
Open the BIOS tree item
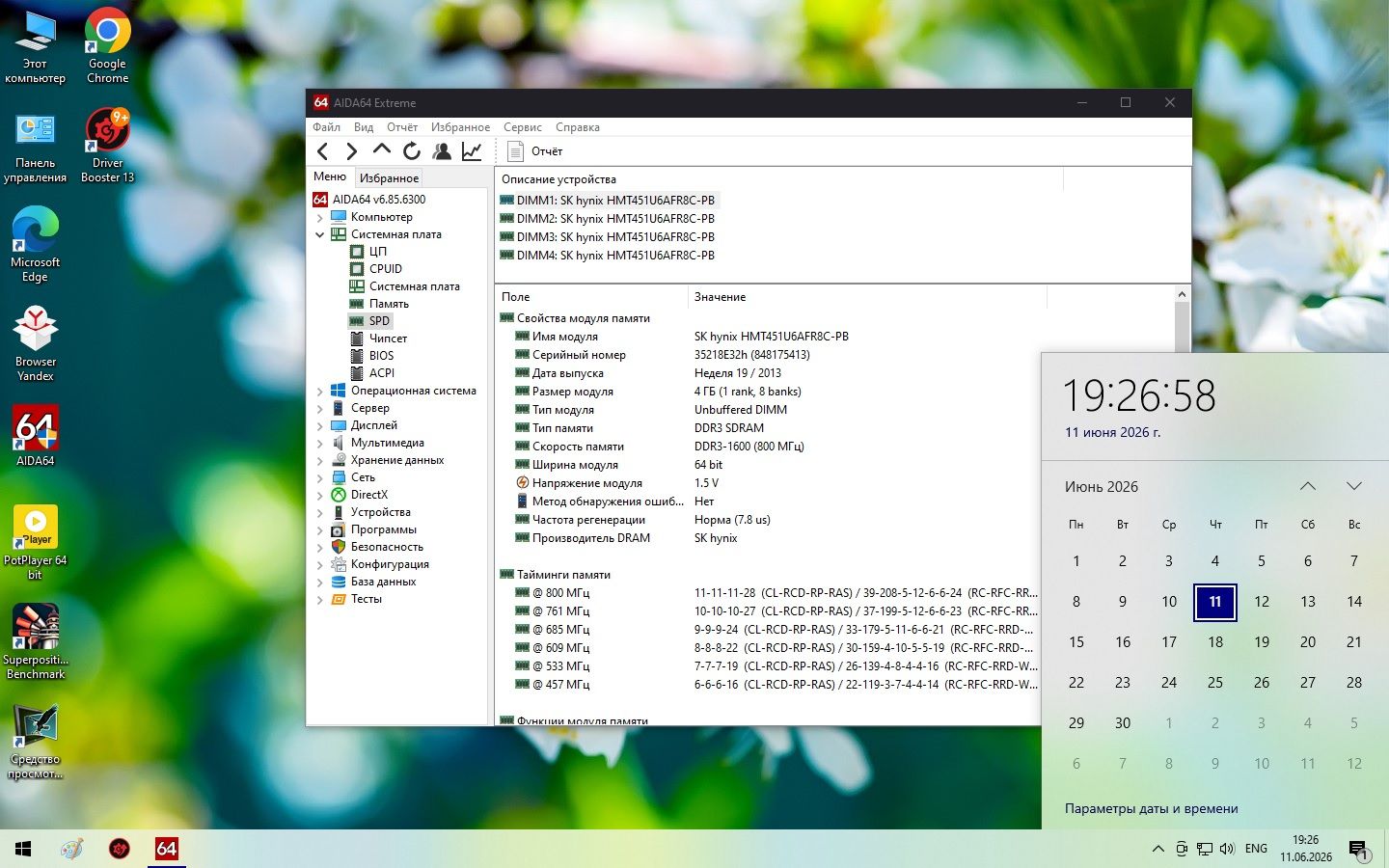pos(381,356)
